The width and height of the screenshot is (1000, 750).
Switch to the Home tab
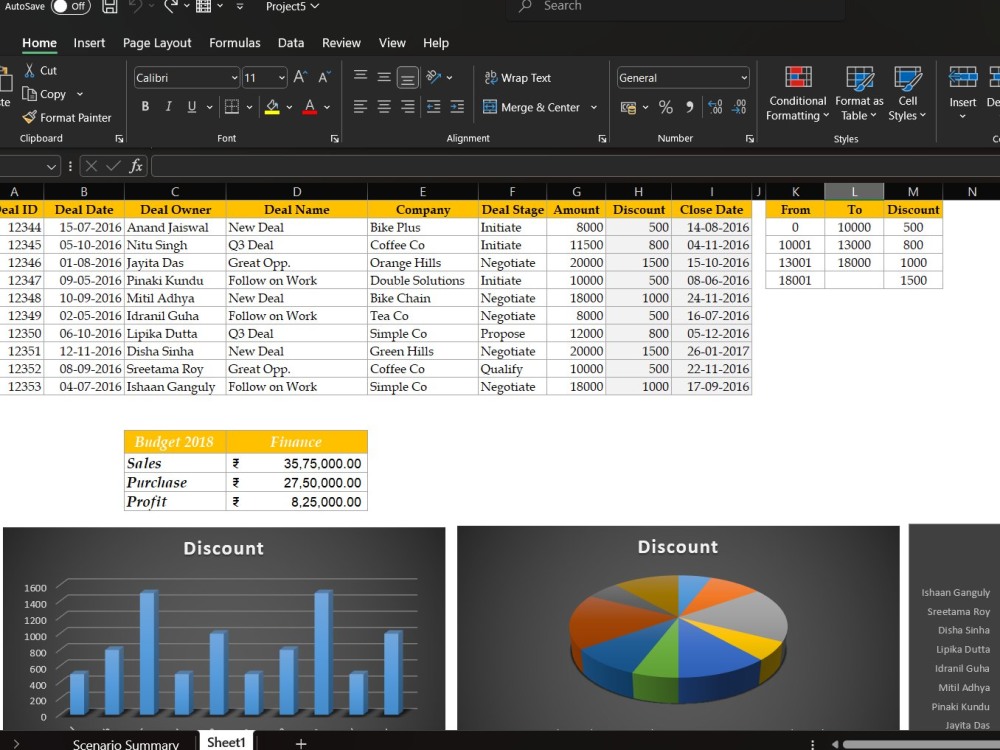pos(40,43)
